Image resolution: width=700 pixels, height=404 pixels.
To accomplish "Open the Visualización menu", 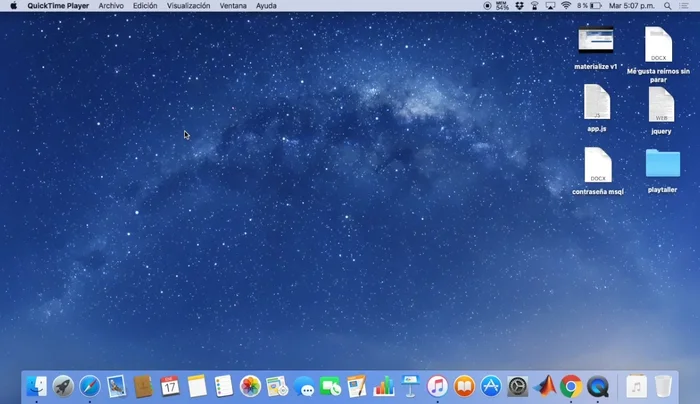I will (x=188, y=6).
